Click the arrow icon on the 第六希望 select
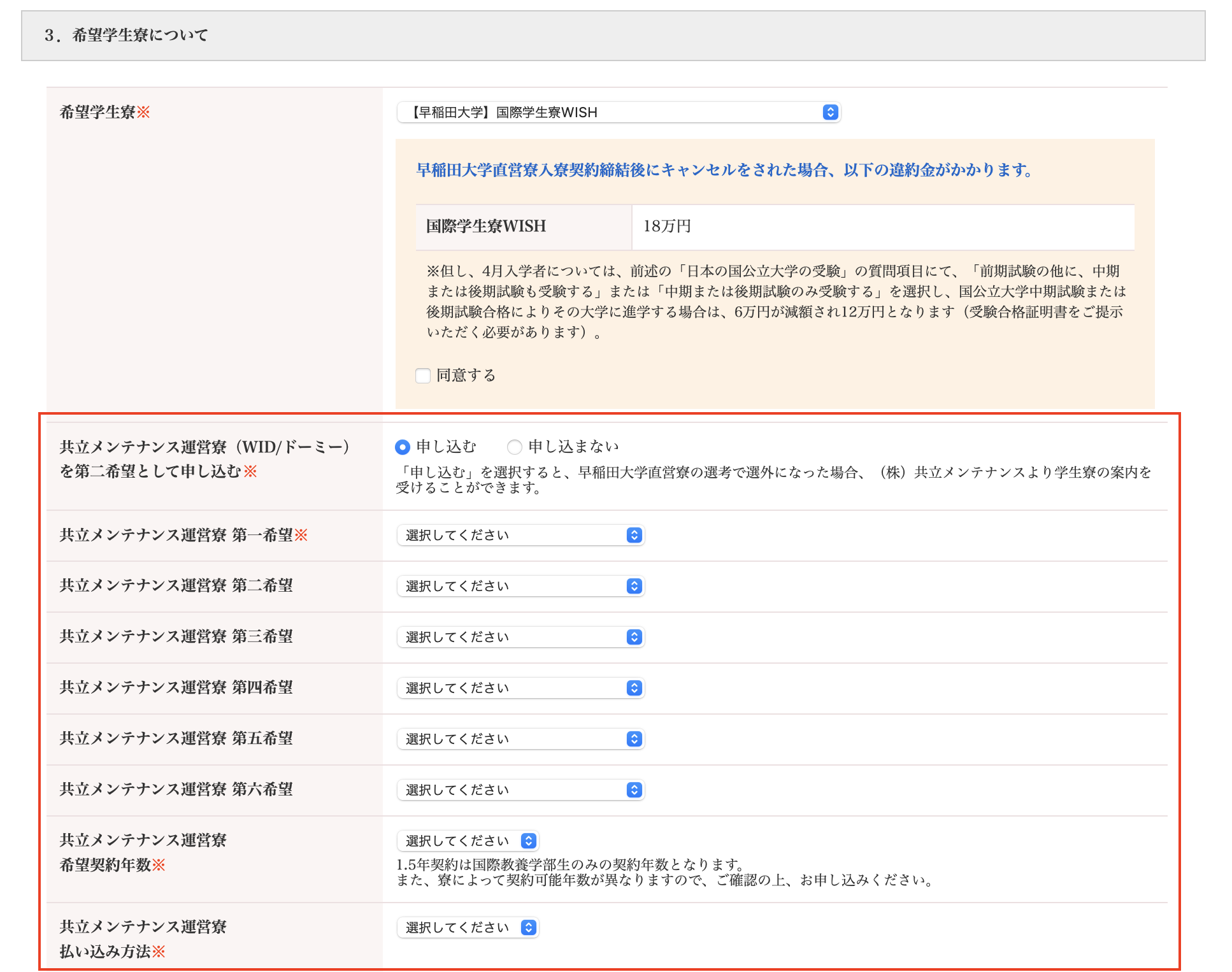 pos(634,790)
